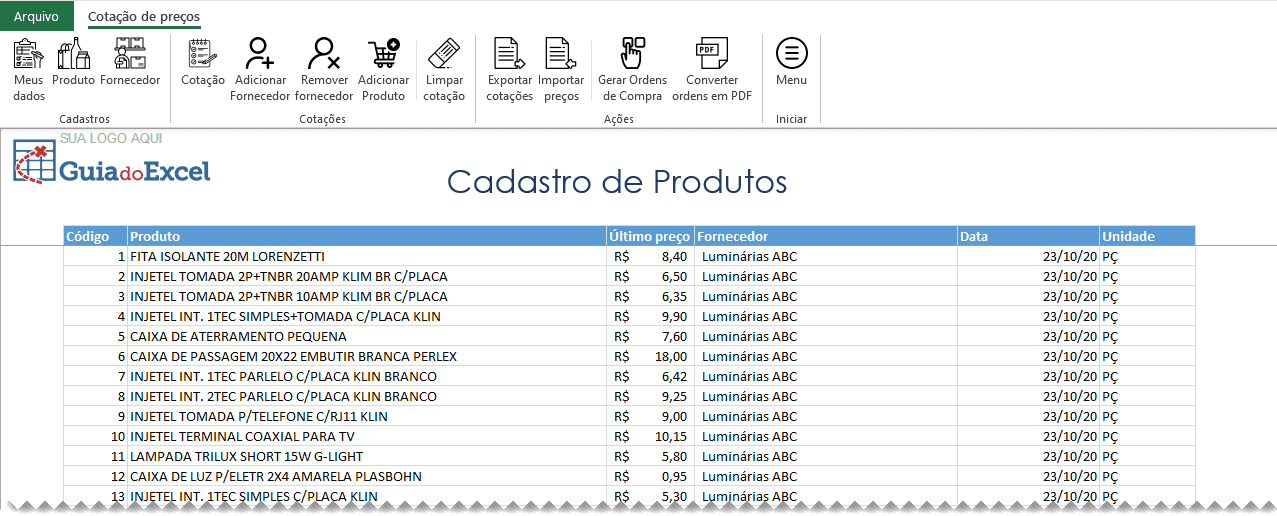Select cell INJETEL TERMINAL COAXIAL PARA TV
This screenshot has width=1277, height=516.
366,436
